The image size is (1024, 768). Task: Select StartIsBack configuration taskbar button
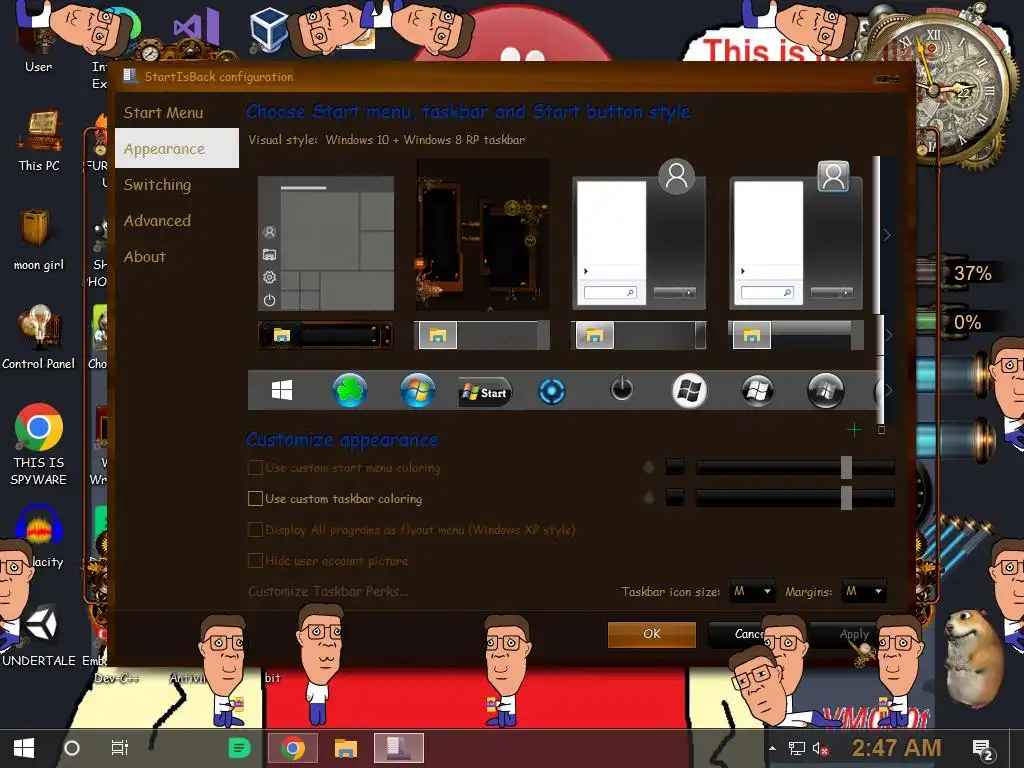pyautogui.click(x=399, y=748)
